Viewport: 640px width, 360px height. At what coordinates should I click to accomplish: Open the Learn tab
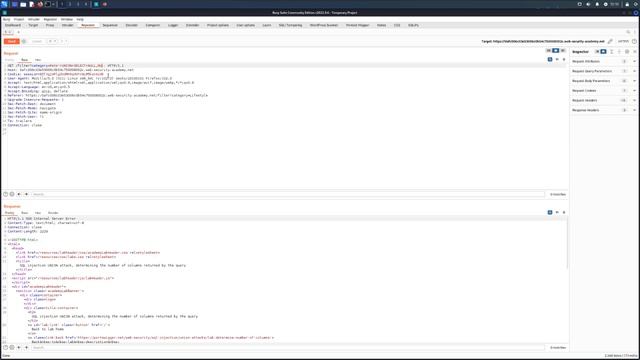267,25
